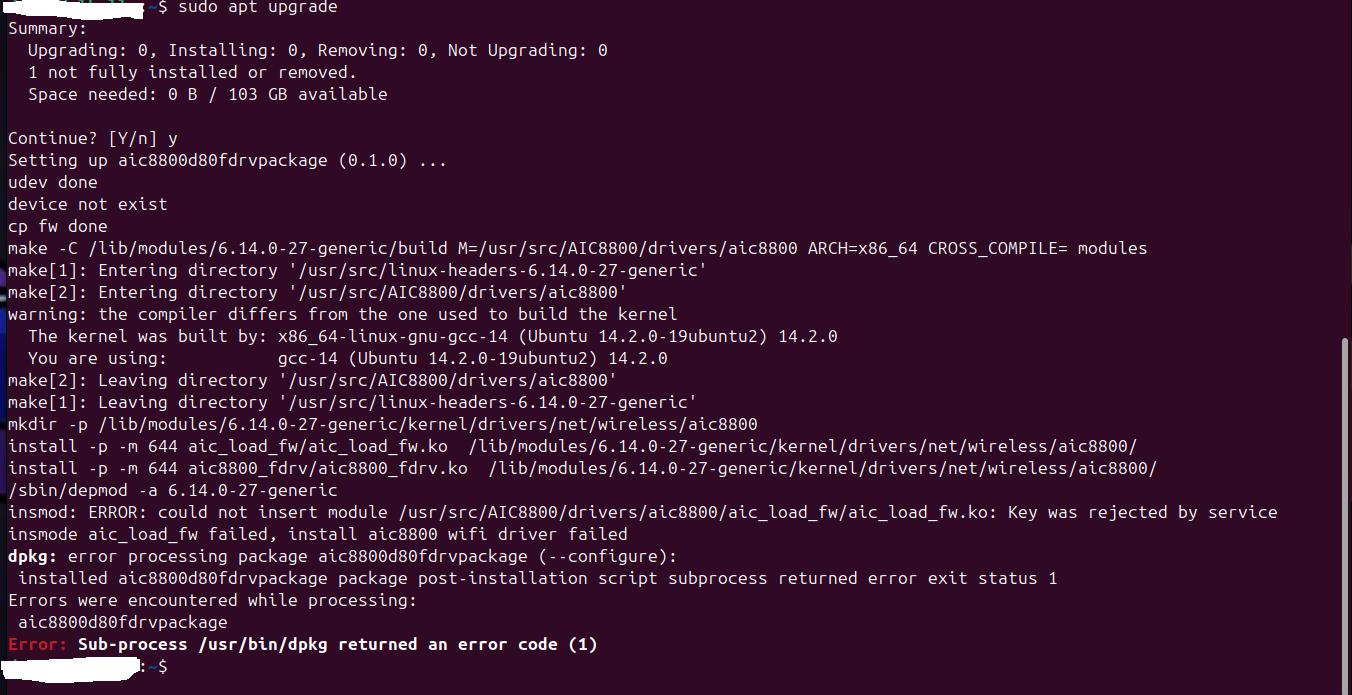The width and height of the screenshot is (1352, 695).
Task: Click the "/sbin/depmod -a" command line
Action: [x=173, y=490]
